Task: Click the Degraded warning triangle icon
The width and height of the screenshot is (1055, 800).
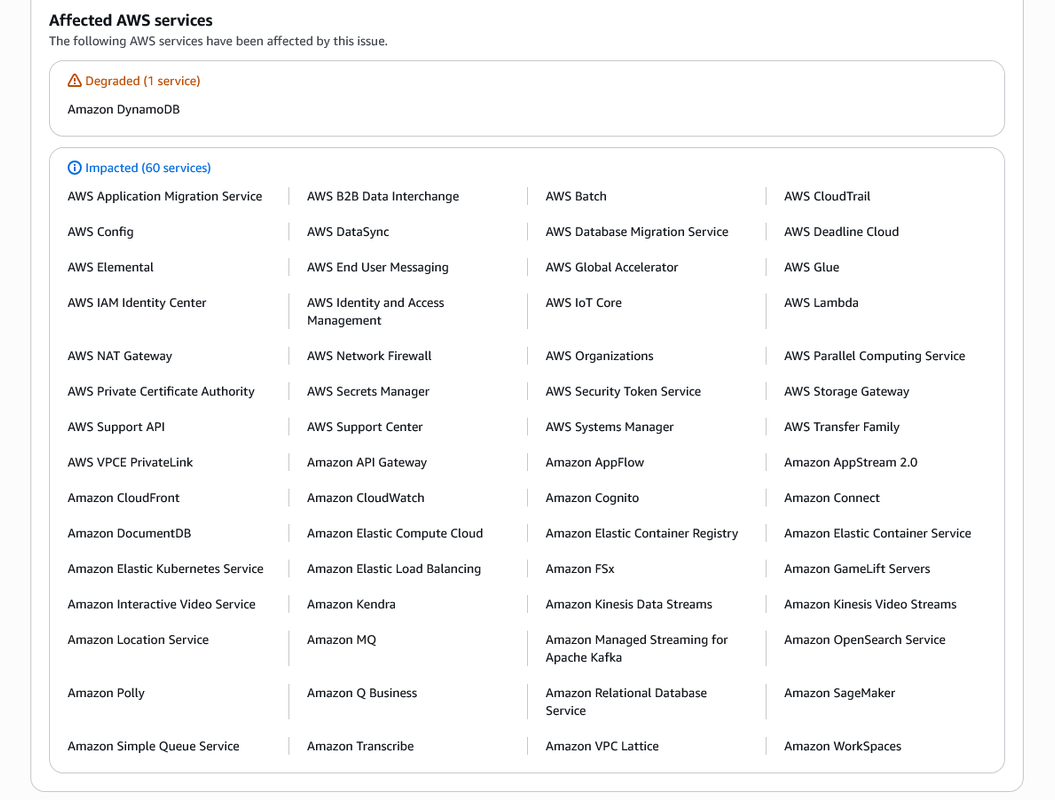Action: pos(75,81)
